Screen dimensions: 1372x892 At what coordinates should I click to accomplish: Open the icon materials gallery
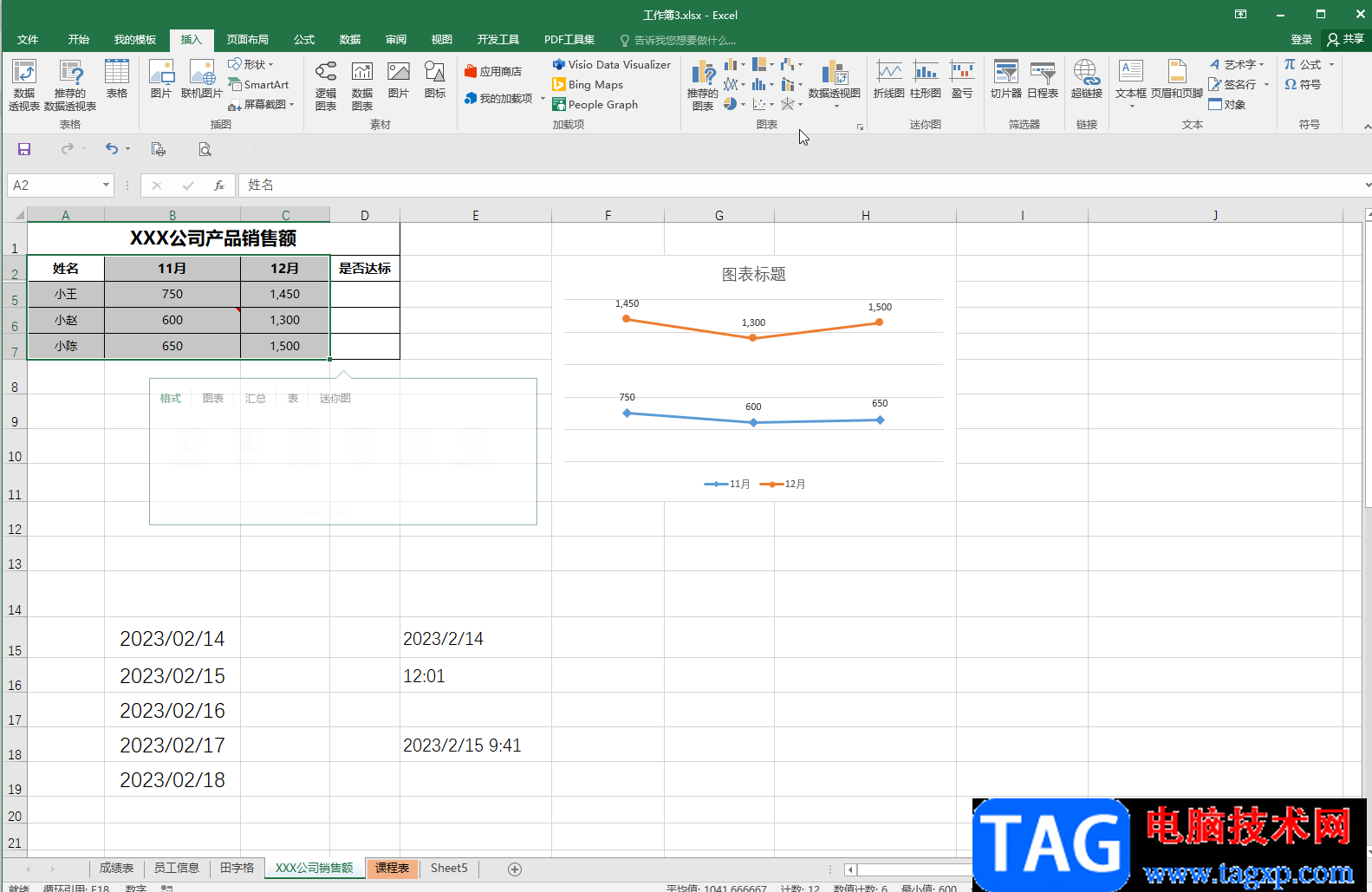[435, 79]
